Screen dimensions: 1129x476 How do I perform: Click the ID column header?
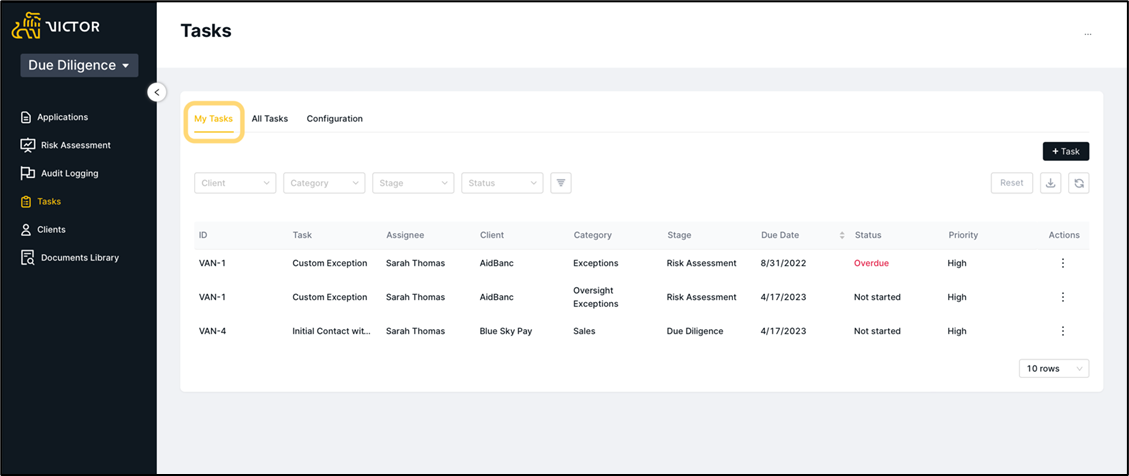pos(203,235)
